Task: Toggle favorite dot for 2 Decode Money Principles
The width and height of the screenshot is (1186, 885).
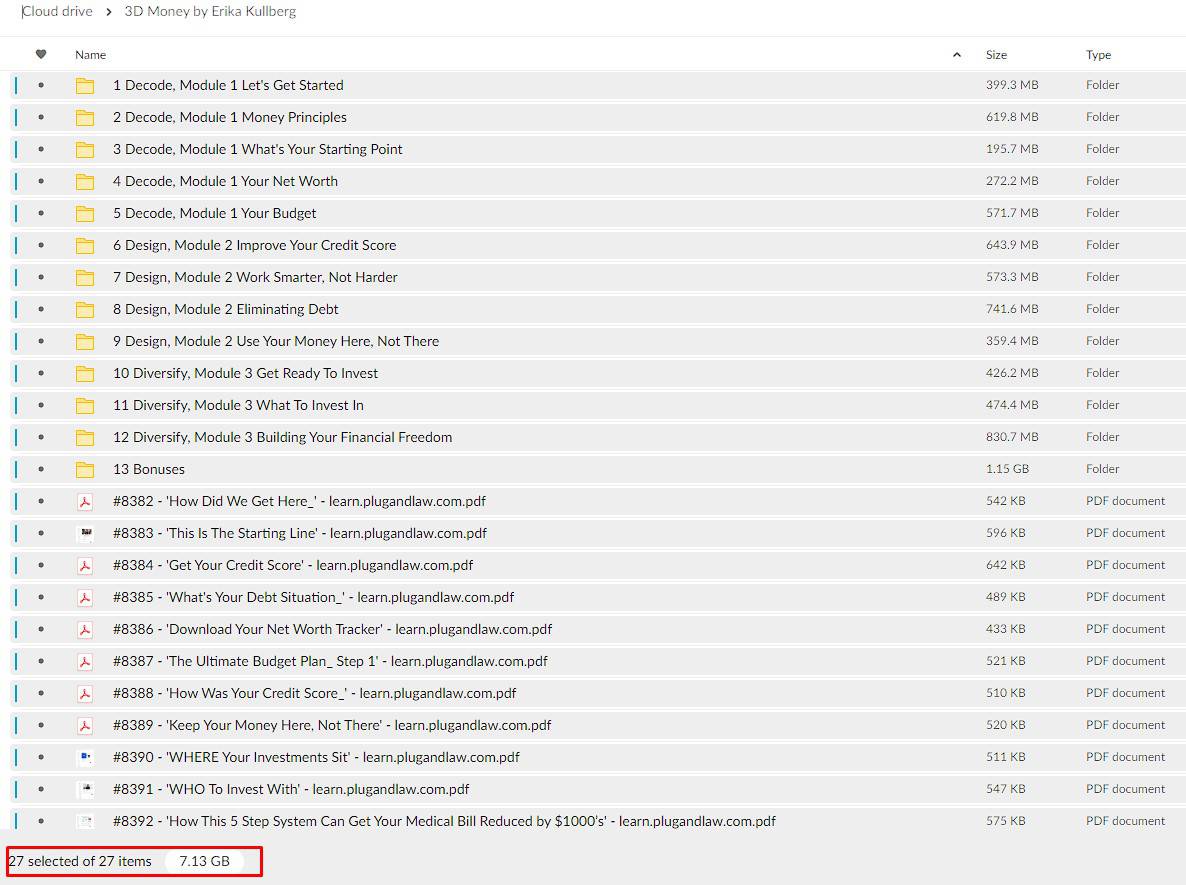Action: point(41,117)
